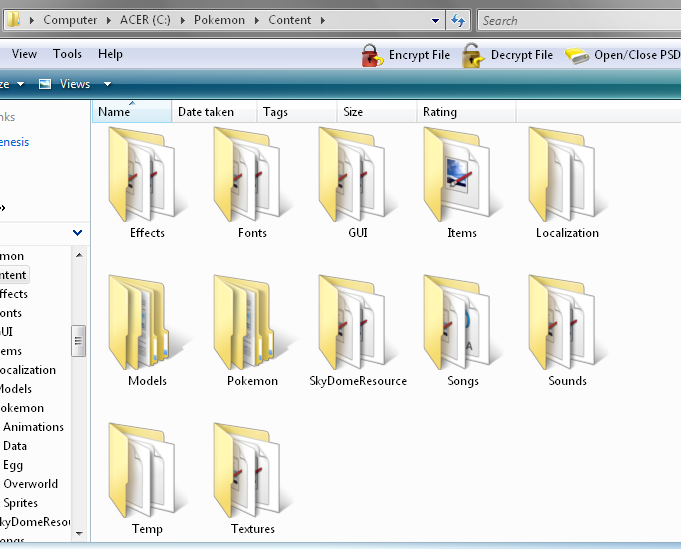Select Overworld in the folder tree
Screen dimensions: 681x549
click(30, 484)
